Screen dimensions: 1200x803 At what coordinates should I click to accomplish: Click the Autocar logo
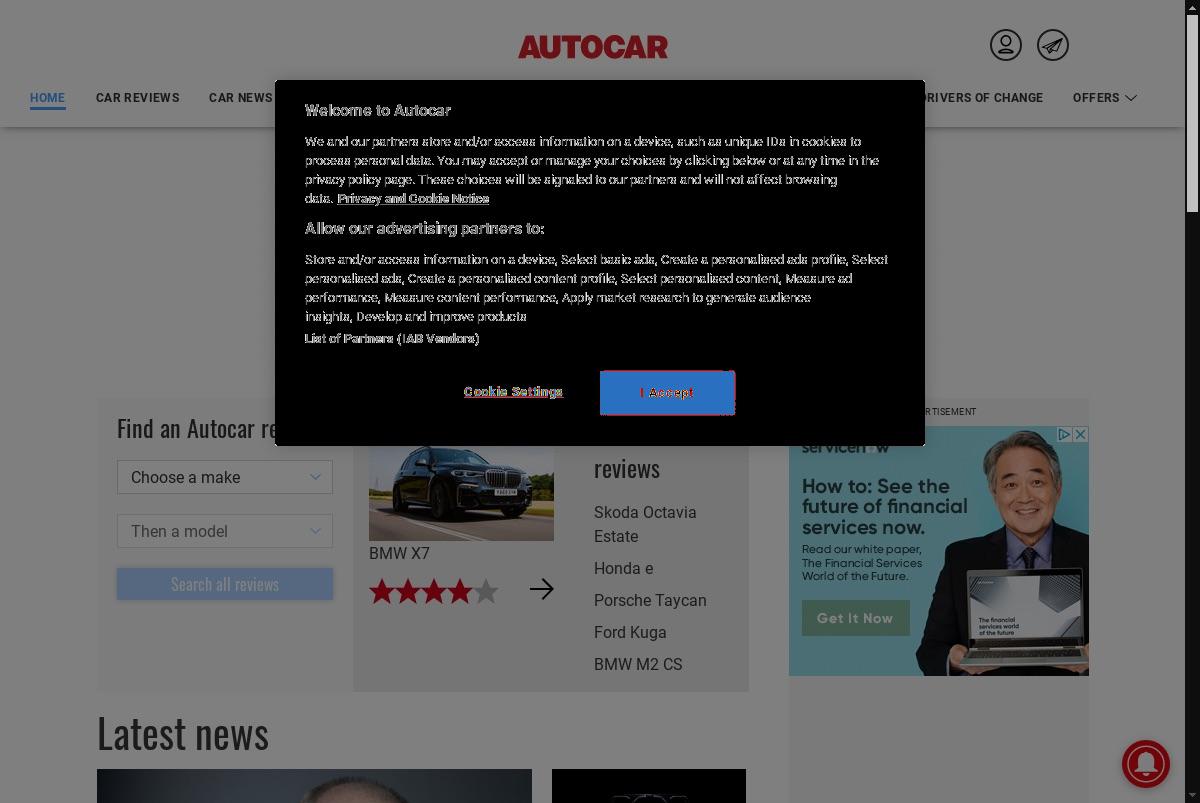(593, 47)
